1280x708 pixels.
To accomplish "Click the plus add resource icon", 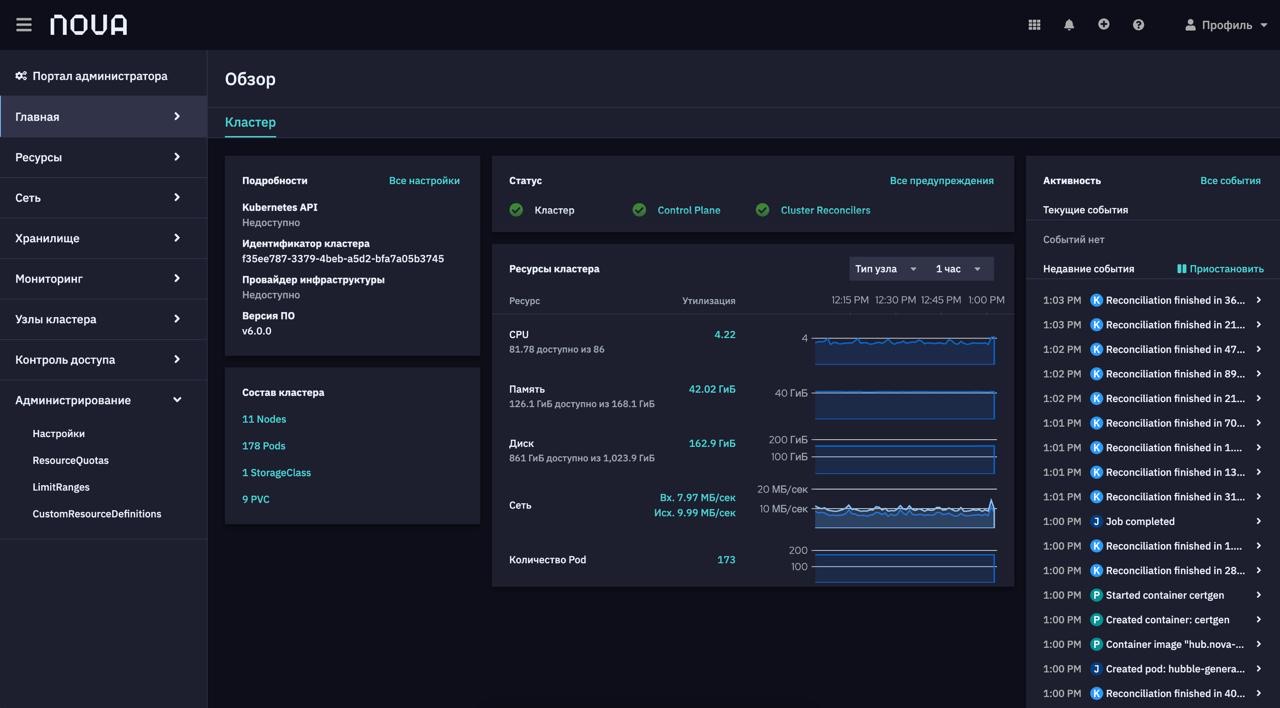I will 1103,25.
